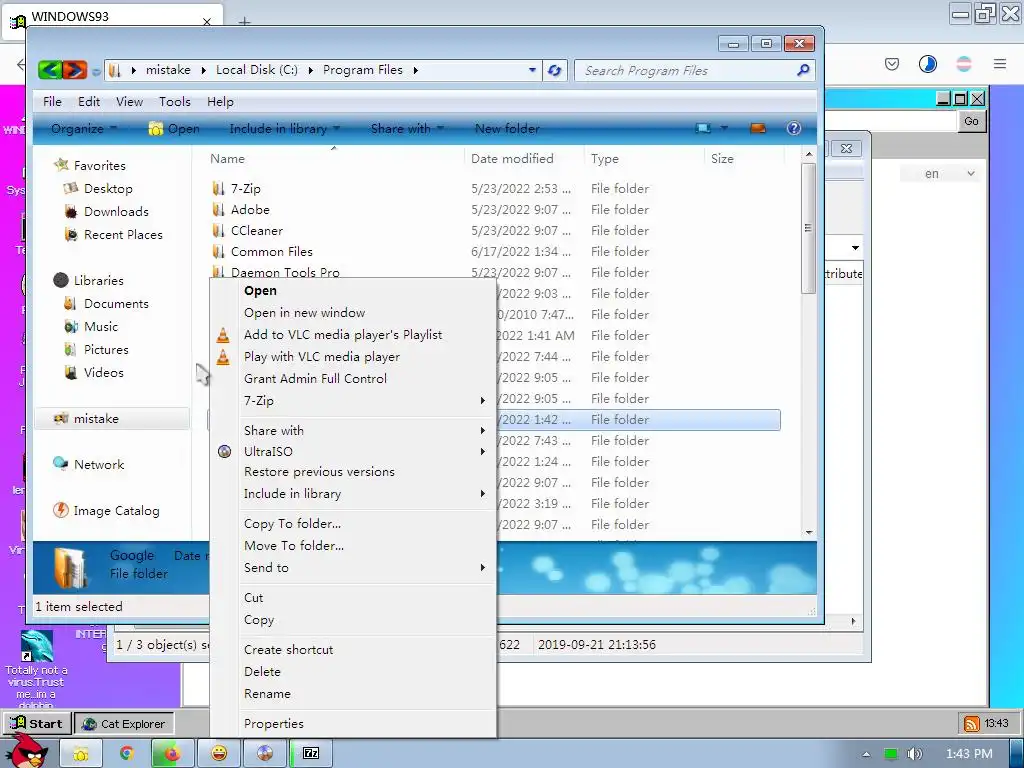Image resolution: width=1024 pixels, height=768 pixels.
Task: Open the address bar history dropdown arrow
Action: click(532, 70)
